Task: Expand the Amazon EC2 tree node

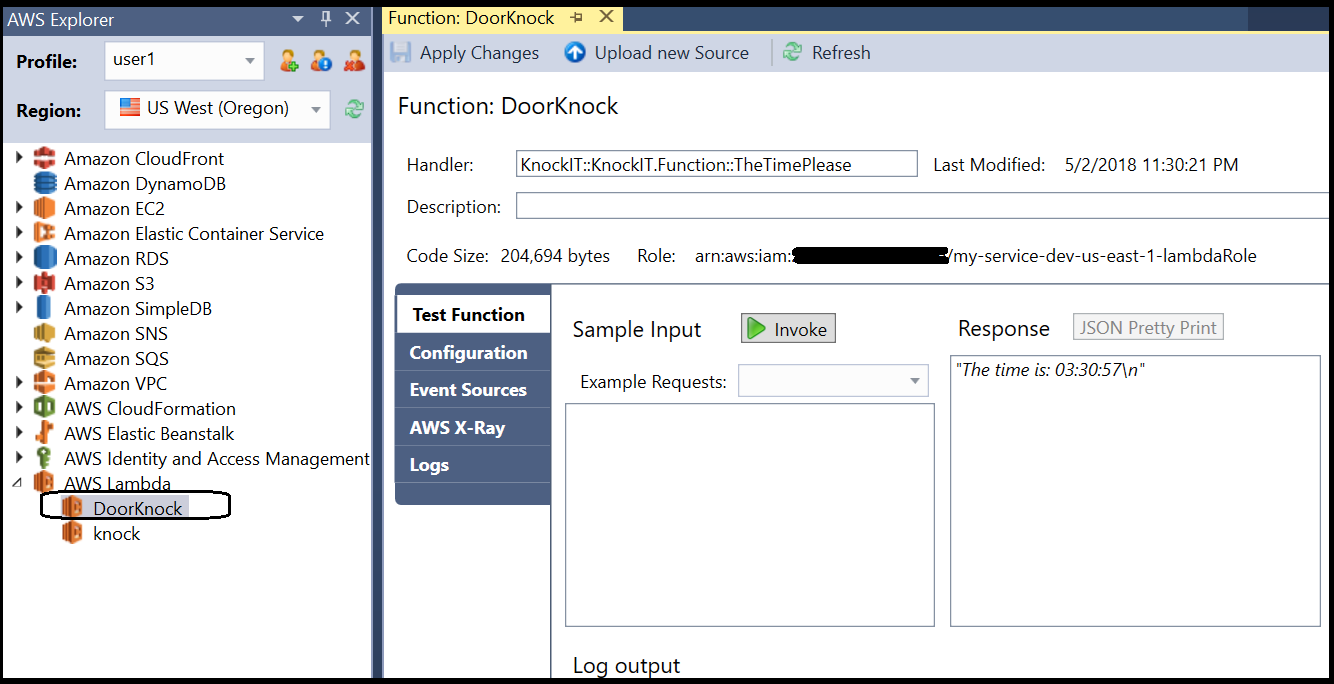Action: [19, 209]
